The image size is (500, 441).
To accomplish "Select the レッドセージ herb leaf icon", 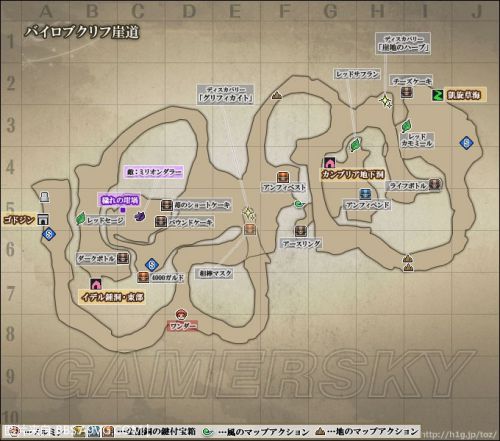I will point(81,219).
